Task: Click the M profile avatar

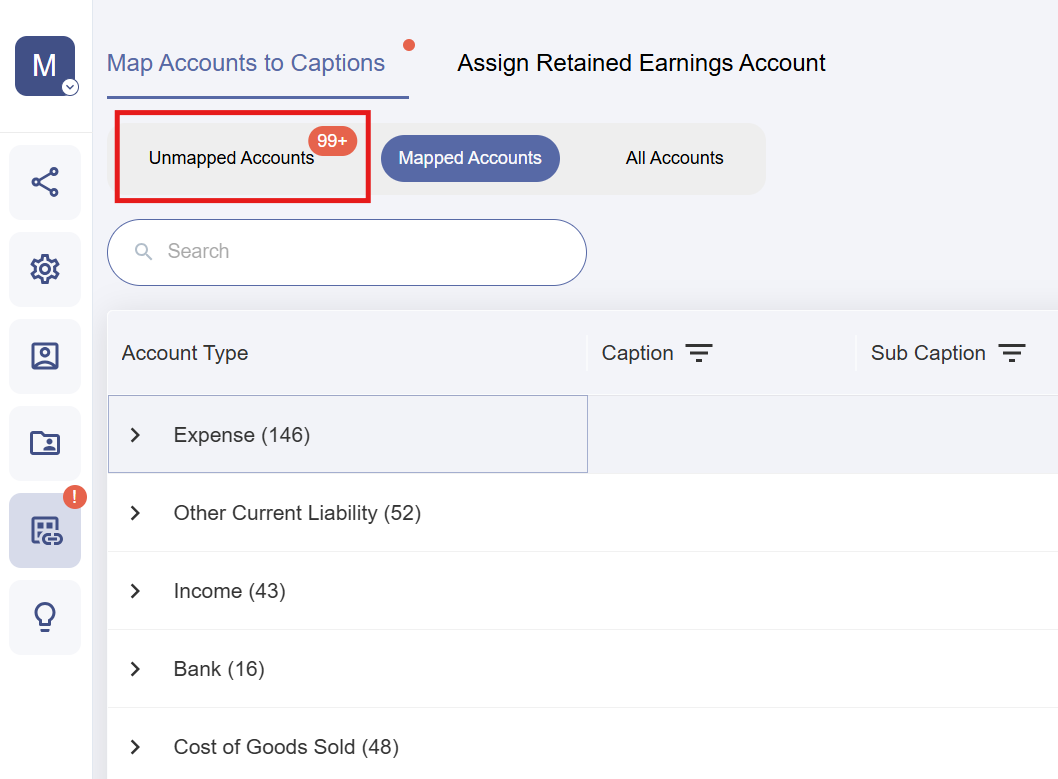Action: coord(44,65)
